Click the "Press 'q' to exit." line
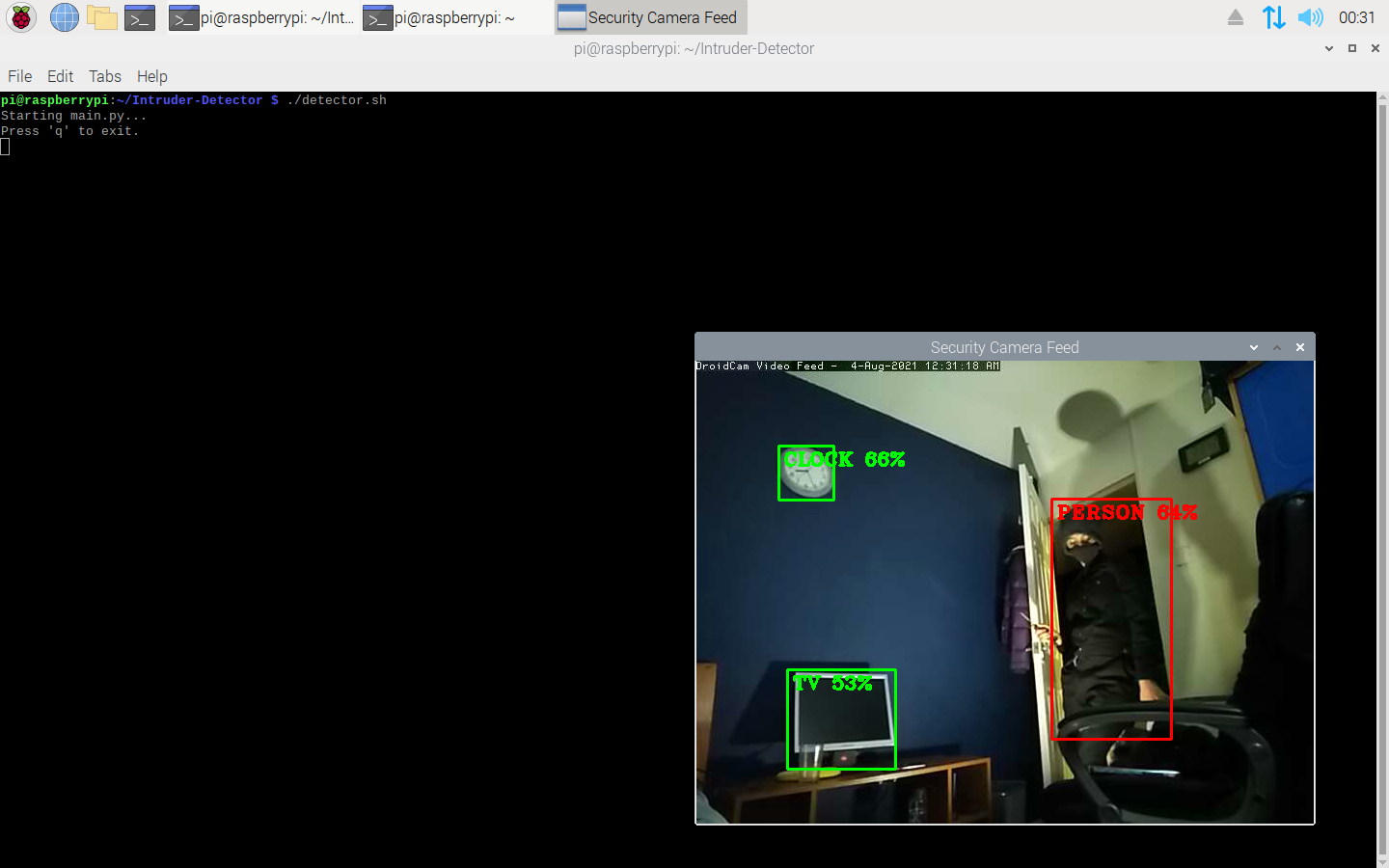The width and height of the screenshot is (1389, 868). [69, 131]
